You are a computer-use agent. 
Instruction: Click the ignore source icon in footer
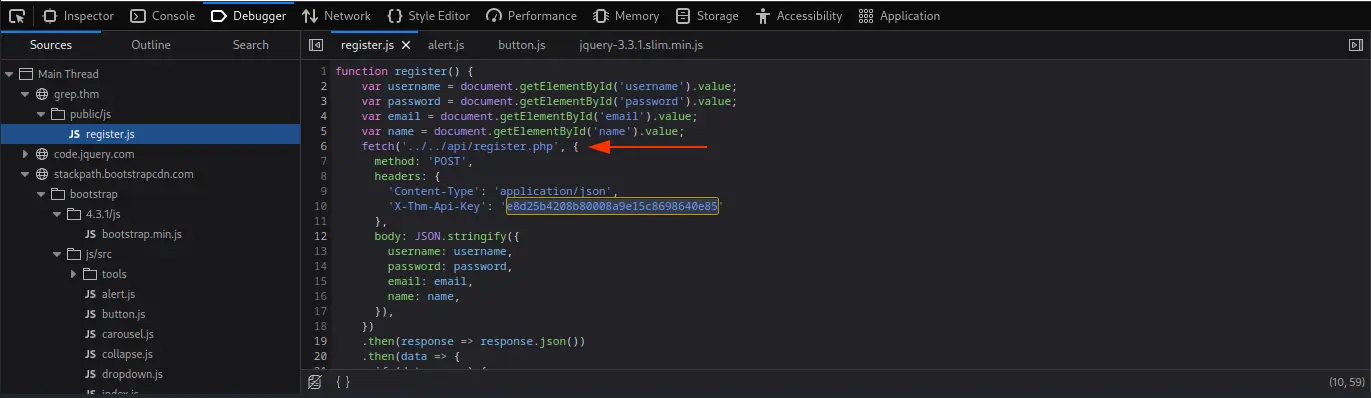[x=315, y=382]
